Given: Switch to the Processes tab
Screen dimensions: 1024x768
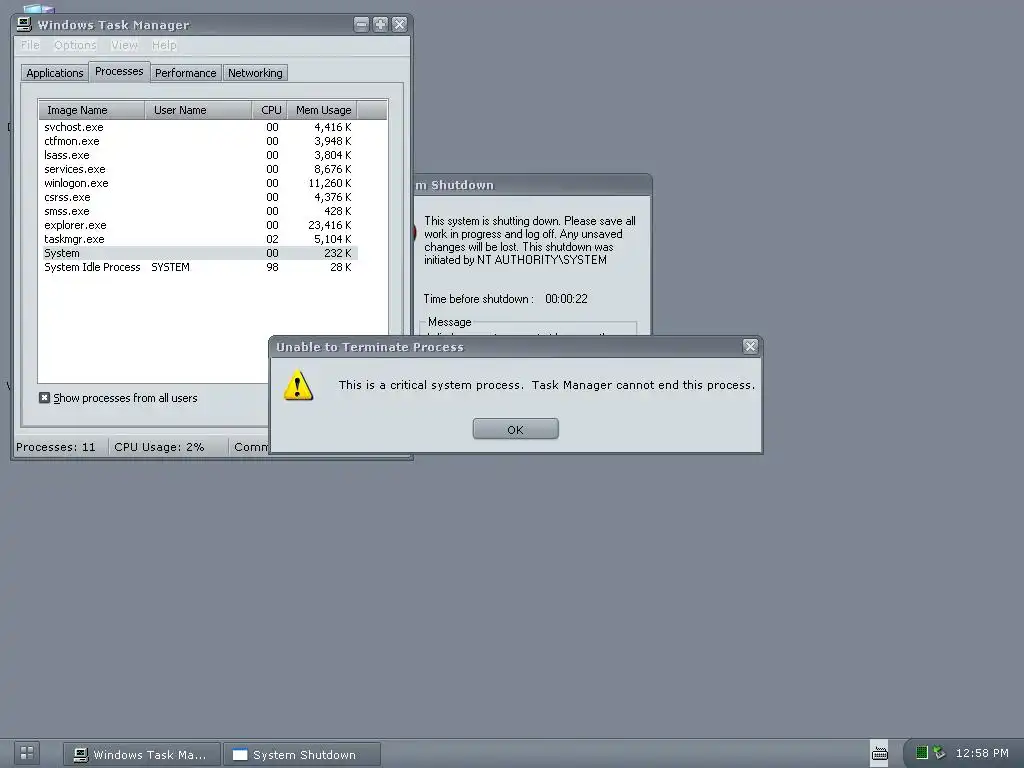Looking at the screenshot, I should [x=119, y=71].
